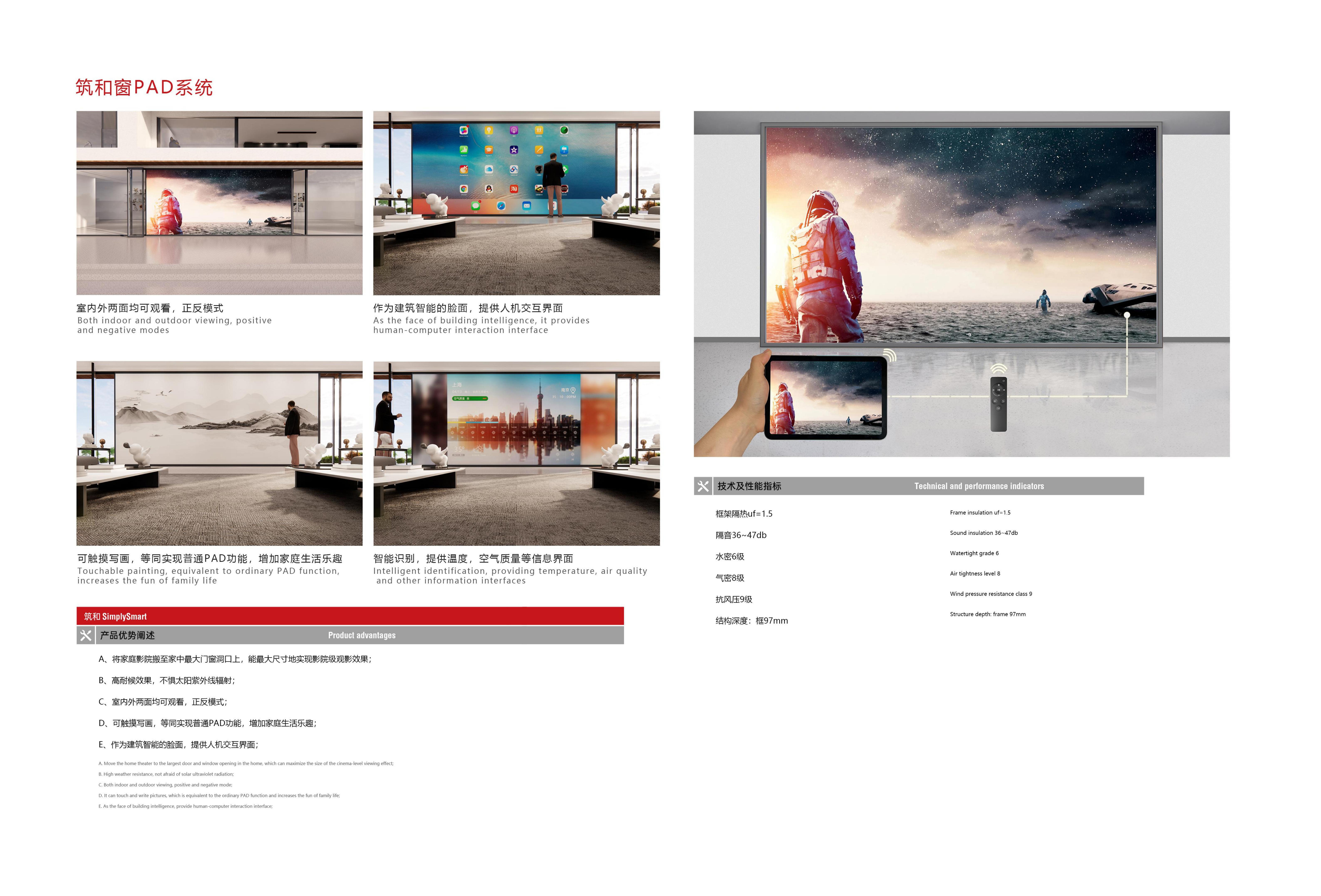Tap the Keynote app icon on wall display
Screen dimensions: 1321x896
564,150
